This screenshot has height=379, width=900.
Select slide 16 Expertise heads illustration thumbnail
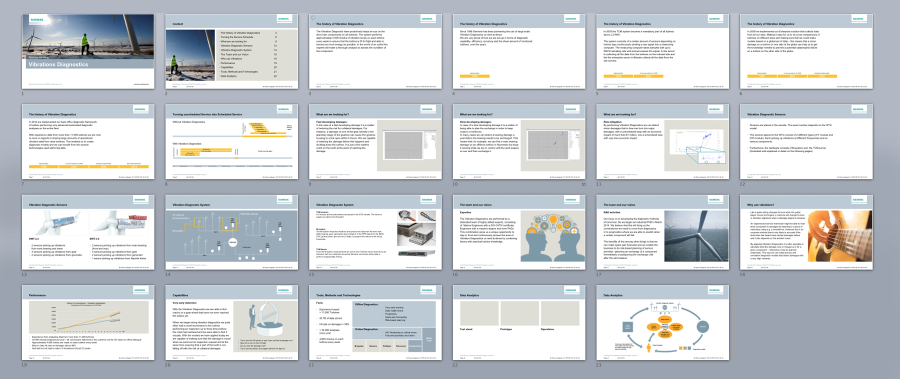pos(518,233)
